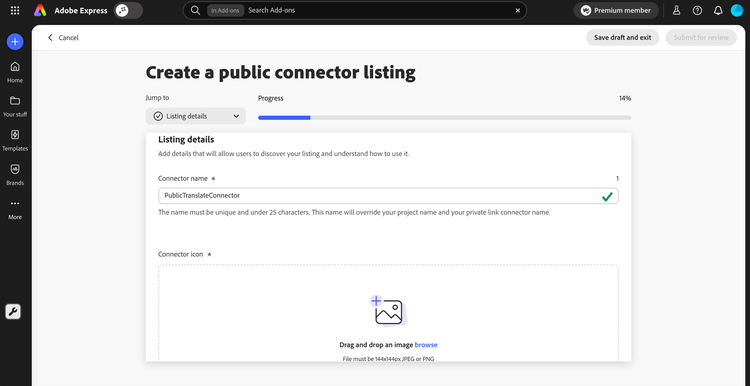Open Premium member badge
Screen dimensions: 750x386
coord(616,10)
